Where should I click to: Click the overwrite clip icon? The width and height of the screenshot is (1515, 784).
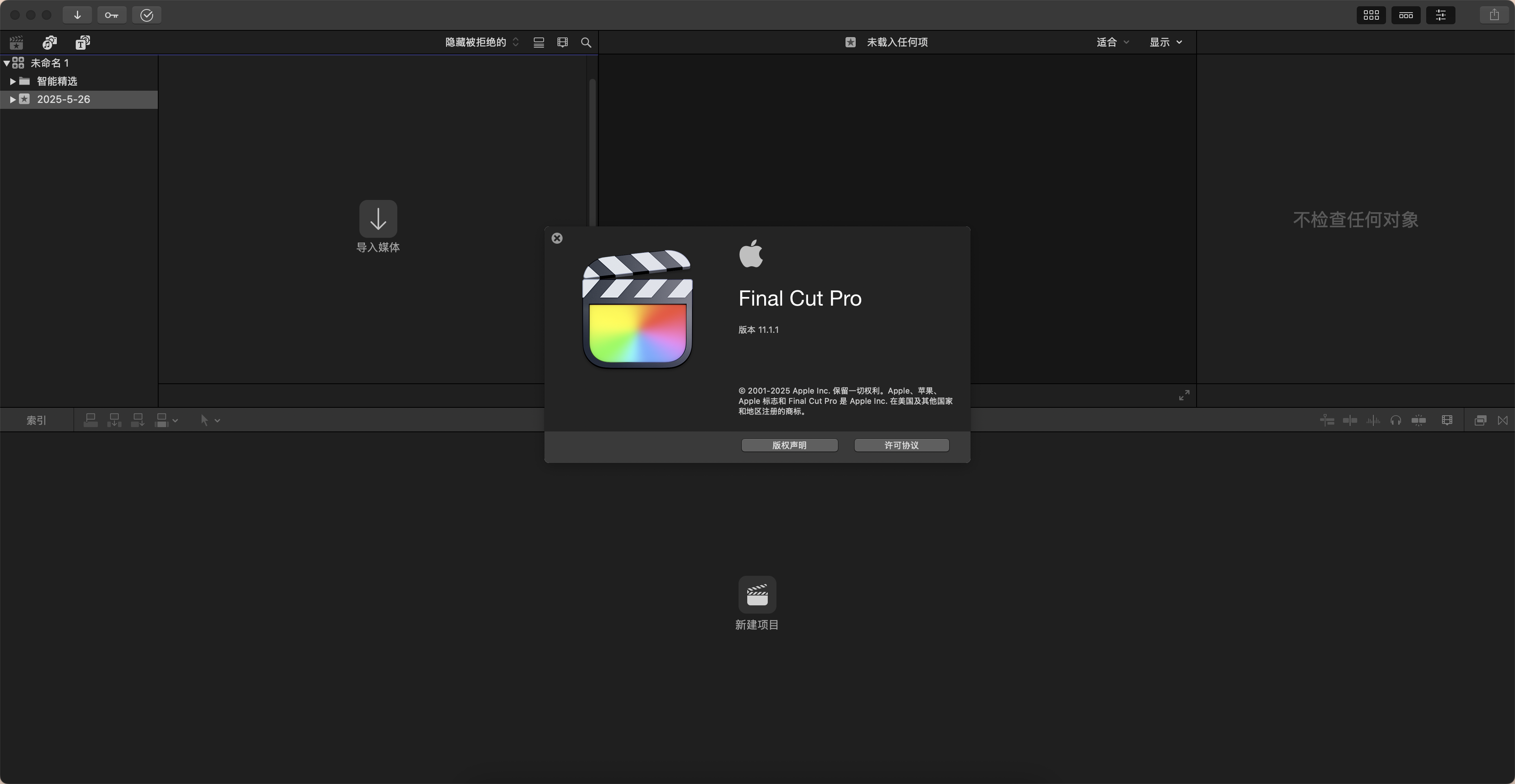162,420
